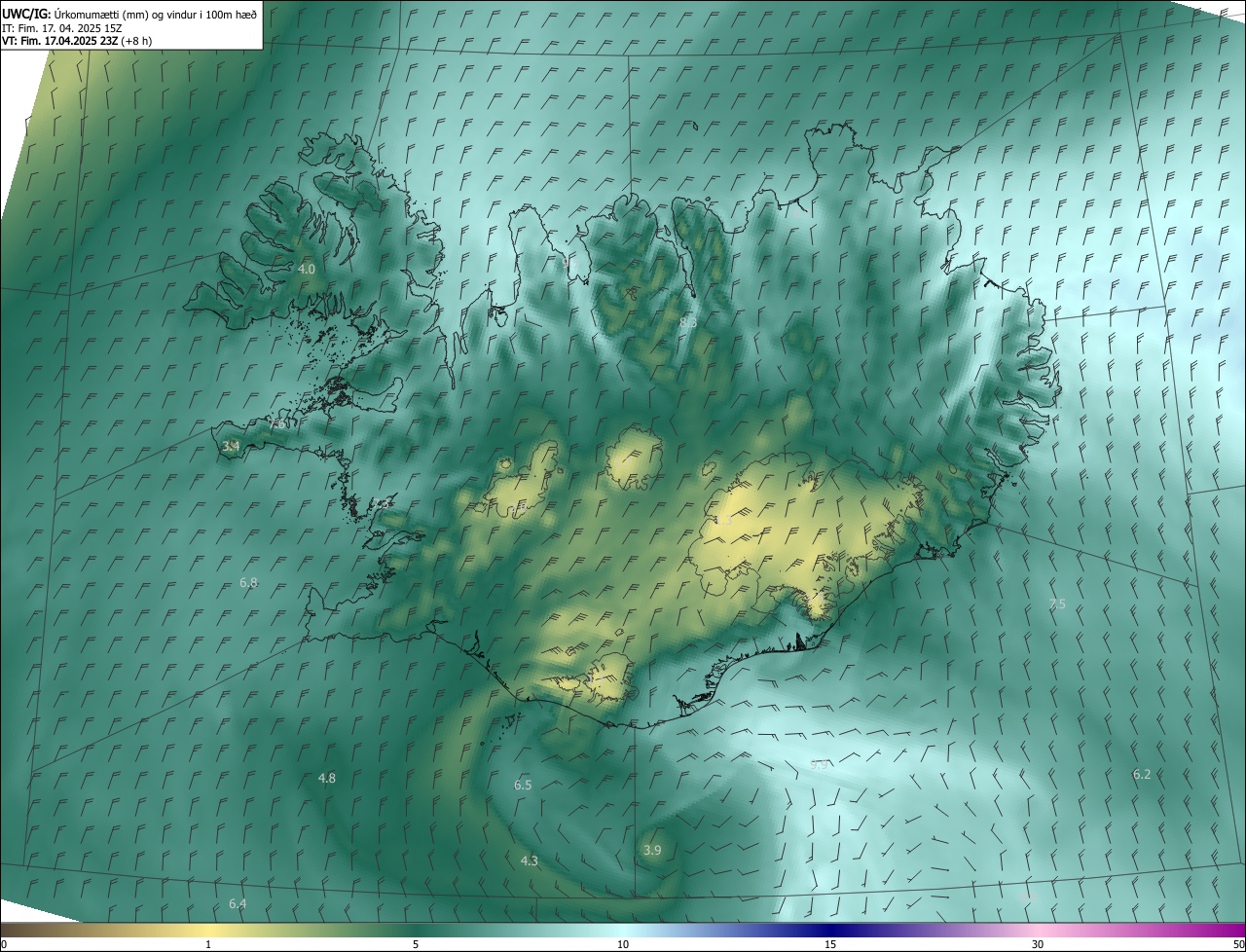The width and height of the screenshot is (1246, 952).
Task: Click the "3.9" value in the yellow patch
Action: pyautogui.click(x=652, y=850)
